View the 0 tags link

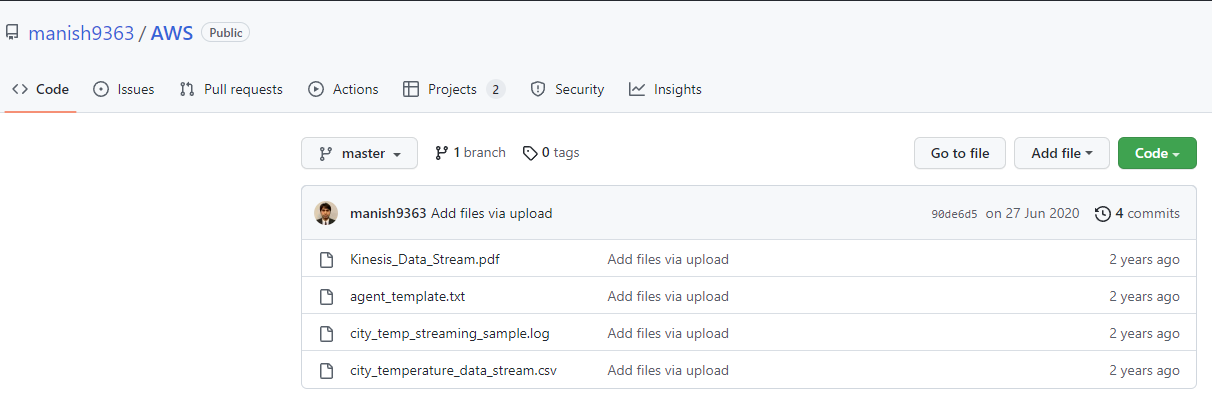point(551,153)
